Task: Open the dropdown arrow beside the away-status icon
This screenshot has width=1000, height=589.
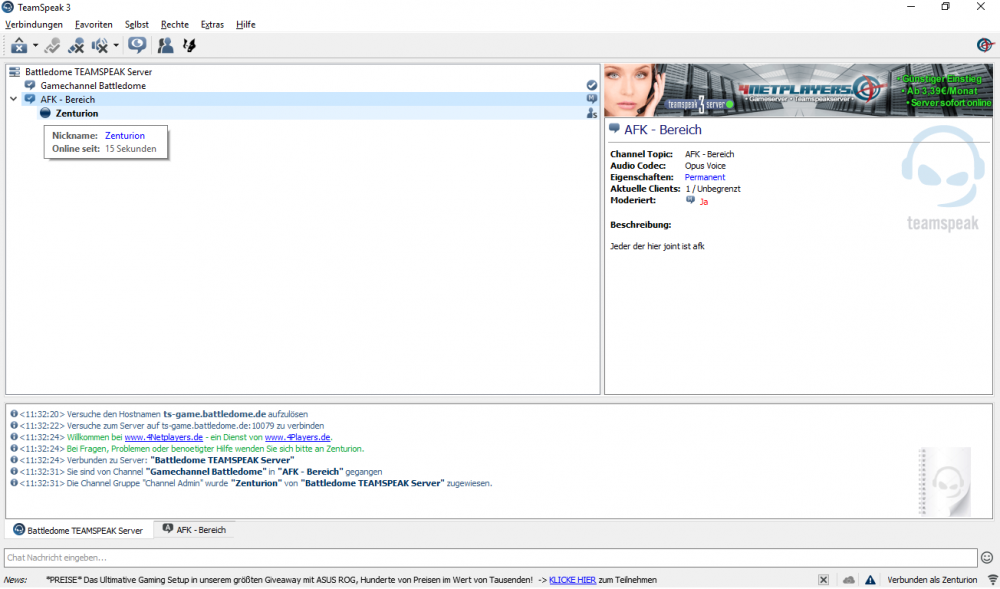Action: click(x=36, y=45)
